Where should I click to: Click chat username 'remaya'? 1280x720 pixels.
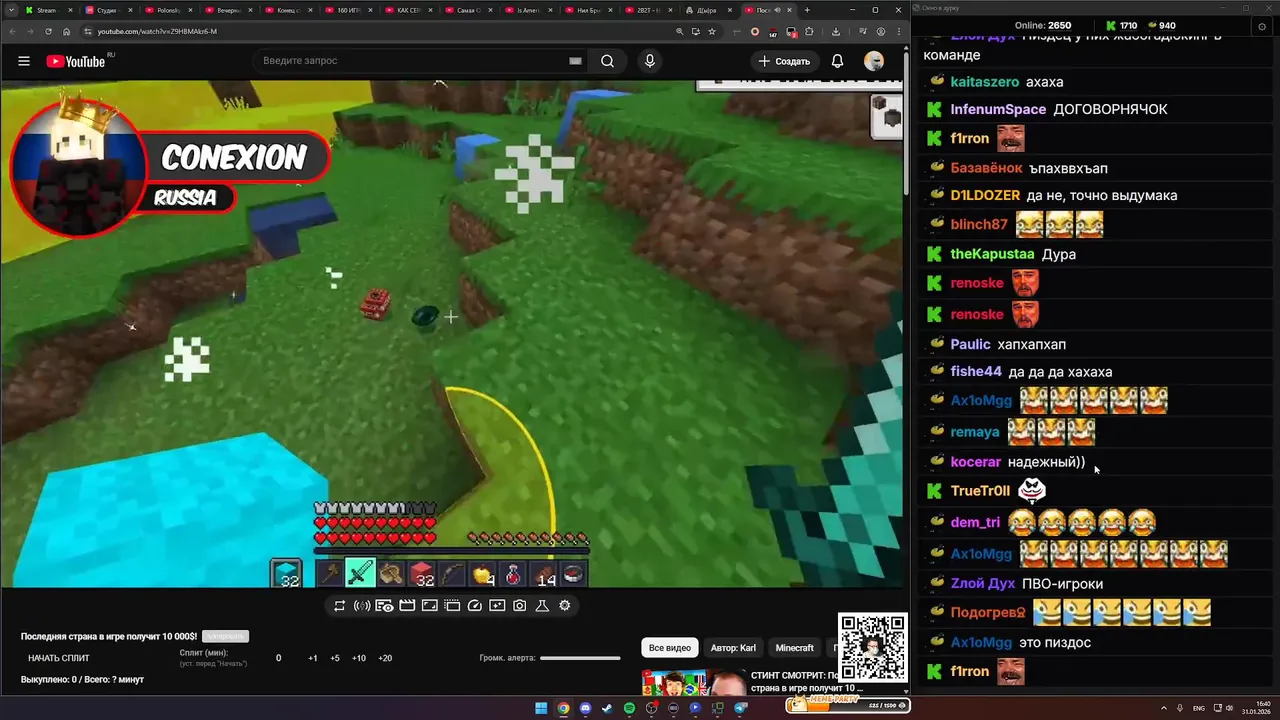coord(975,432)
